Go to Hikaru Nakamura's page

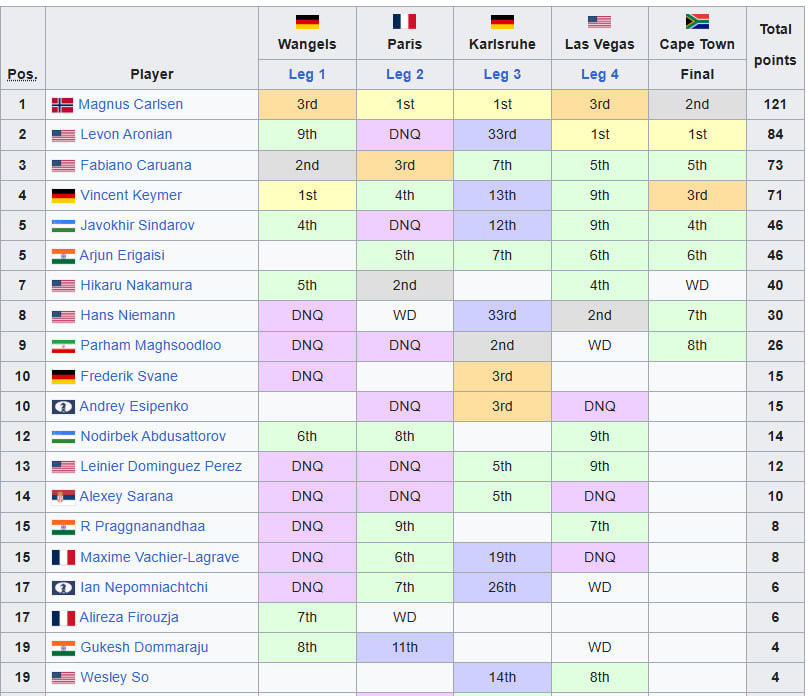(136, 286)
